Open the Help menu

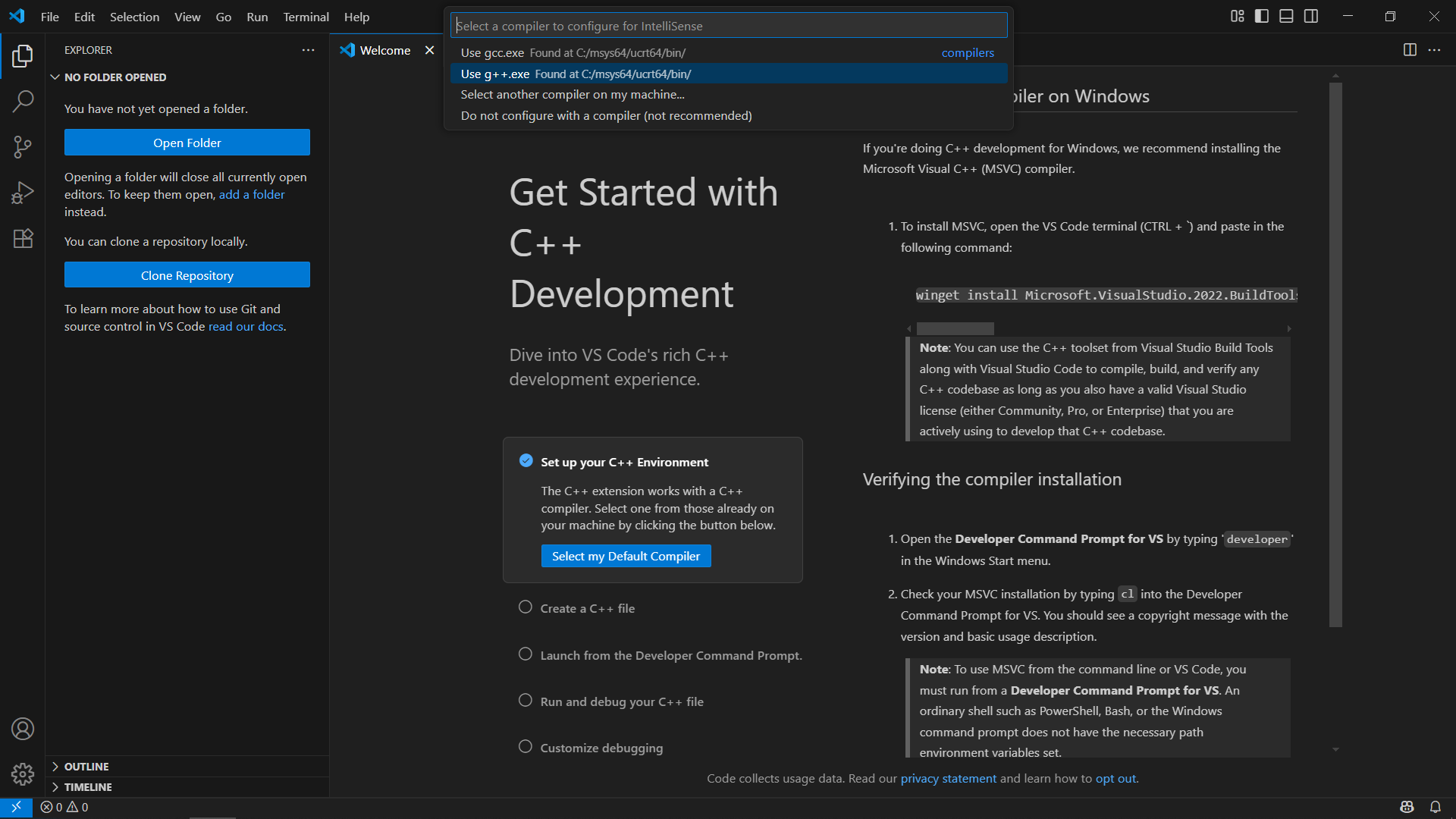[x=356, y=17]
